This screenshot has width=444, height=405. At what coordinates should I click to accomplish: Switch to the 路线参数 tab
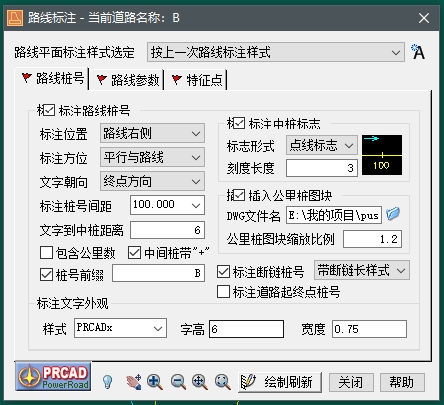[128, 80]
